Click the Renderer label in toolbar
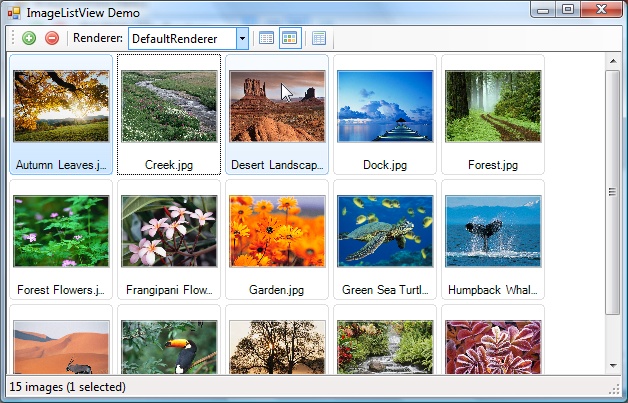 point(98,38)
